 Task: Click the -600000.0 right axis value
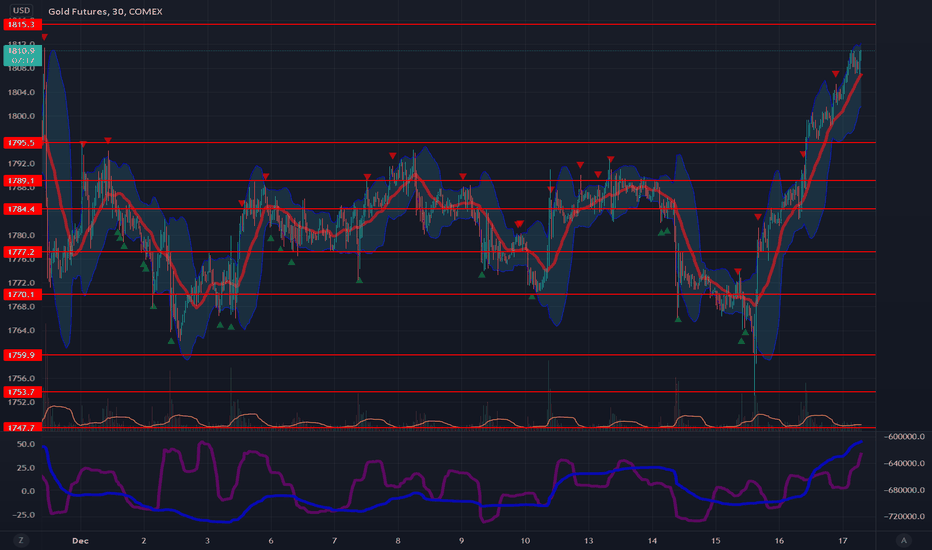903,436
